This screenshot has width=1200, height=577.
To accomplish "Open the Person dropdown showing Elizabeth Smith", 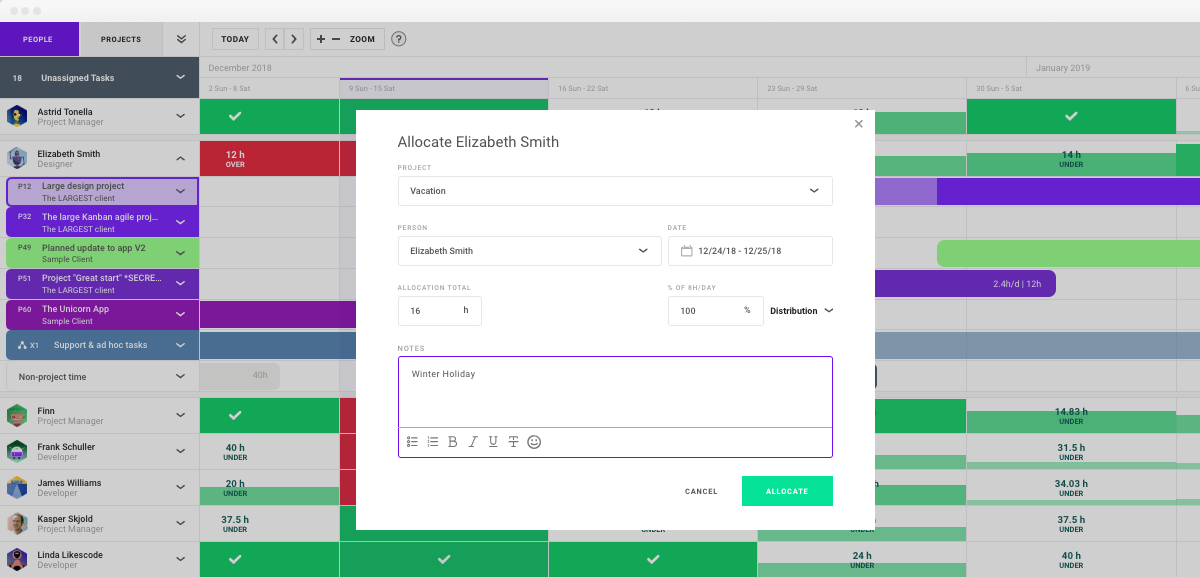I will point(529,251).
